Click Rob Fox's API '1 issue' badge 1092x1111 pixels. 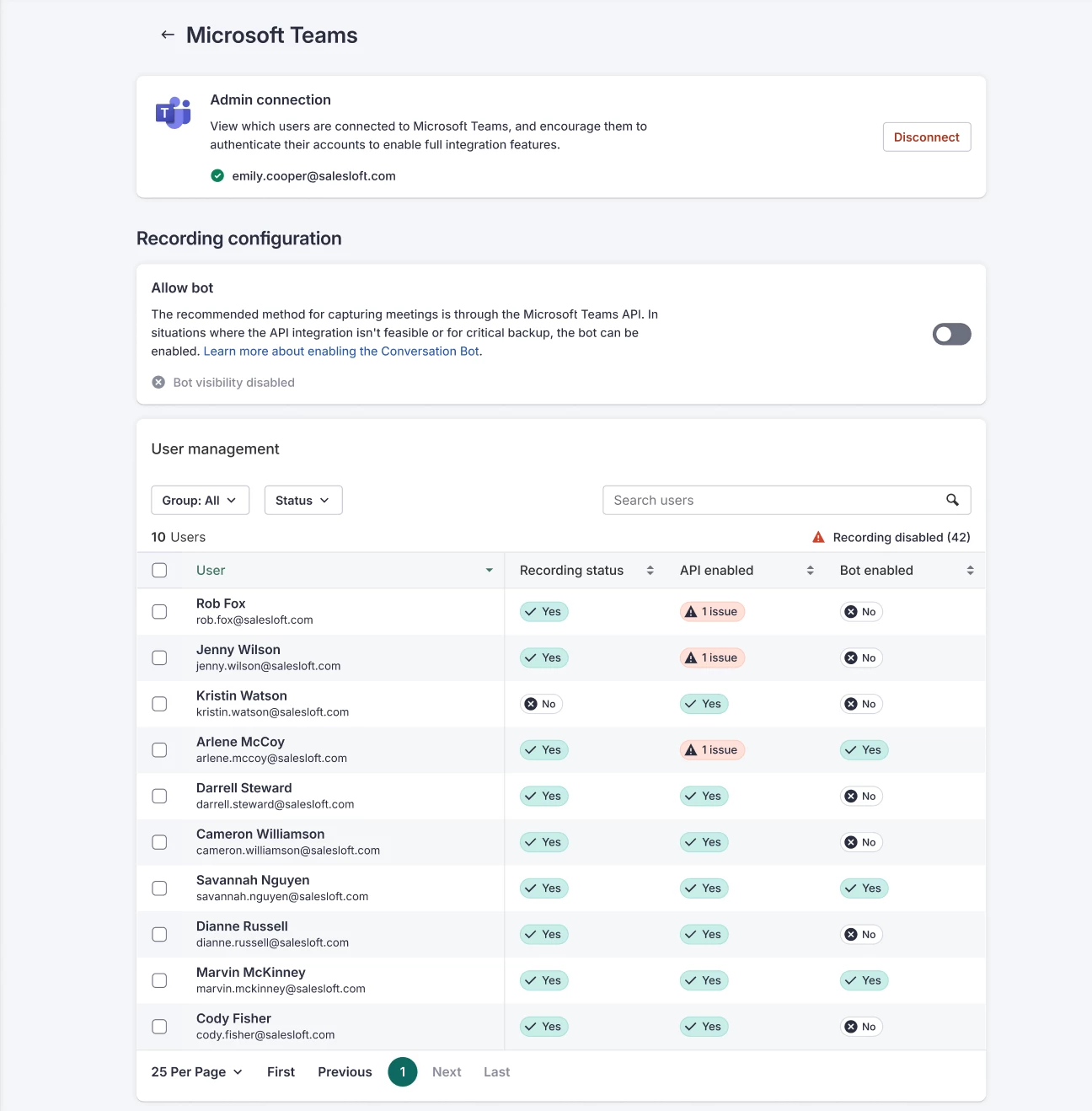click(x=712, y=612)
